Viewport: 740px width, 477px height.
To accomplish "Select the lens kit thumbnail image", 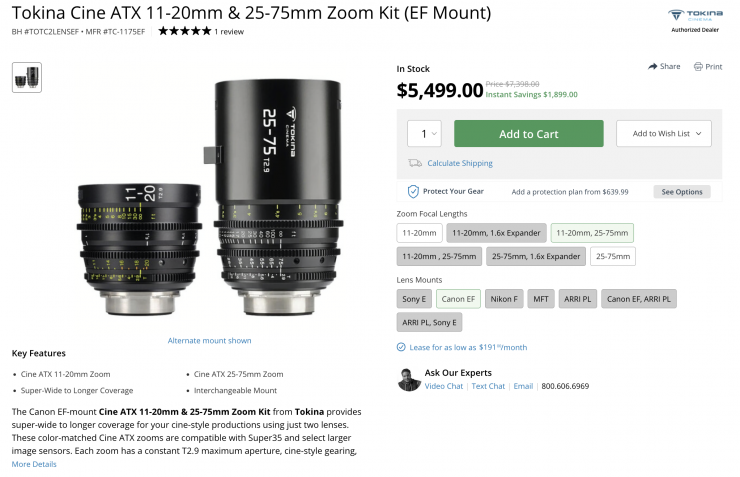I will click(x=27, y=77).
